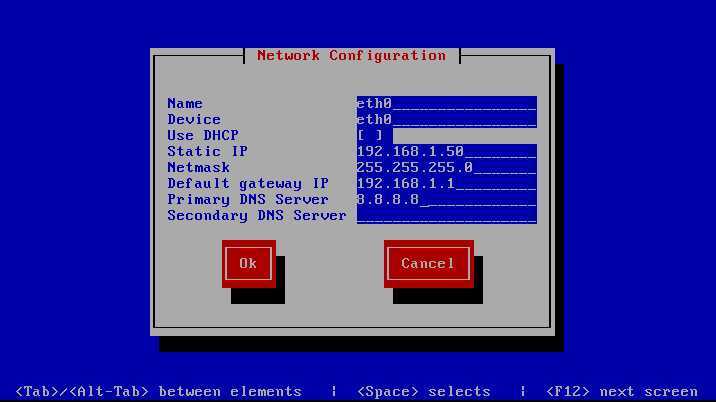Click the 'Use DHCP' label
Image resolution: width=716 pixels, height=402 pixels.
tap(203, 135)
